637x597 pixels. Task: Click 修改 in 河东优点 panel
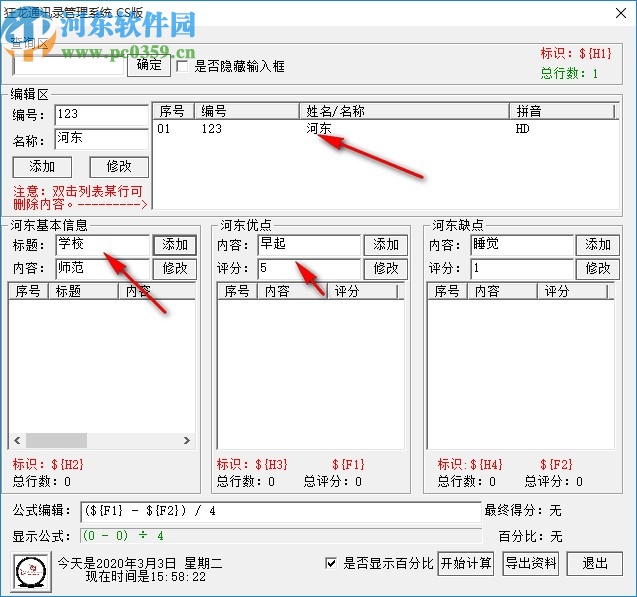[386, 268]
